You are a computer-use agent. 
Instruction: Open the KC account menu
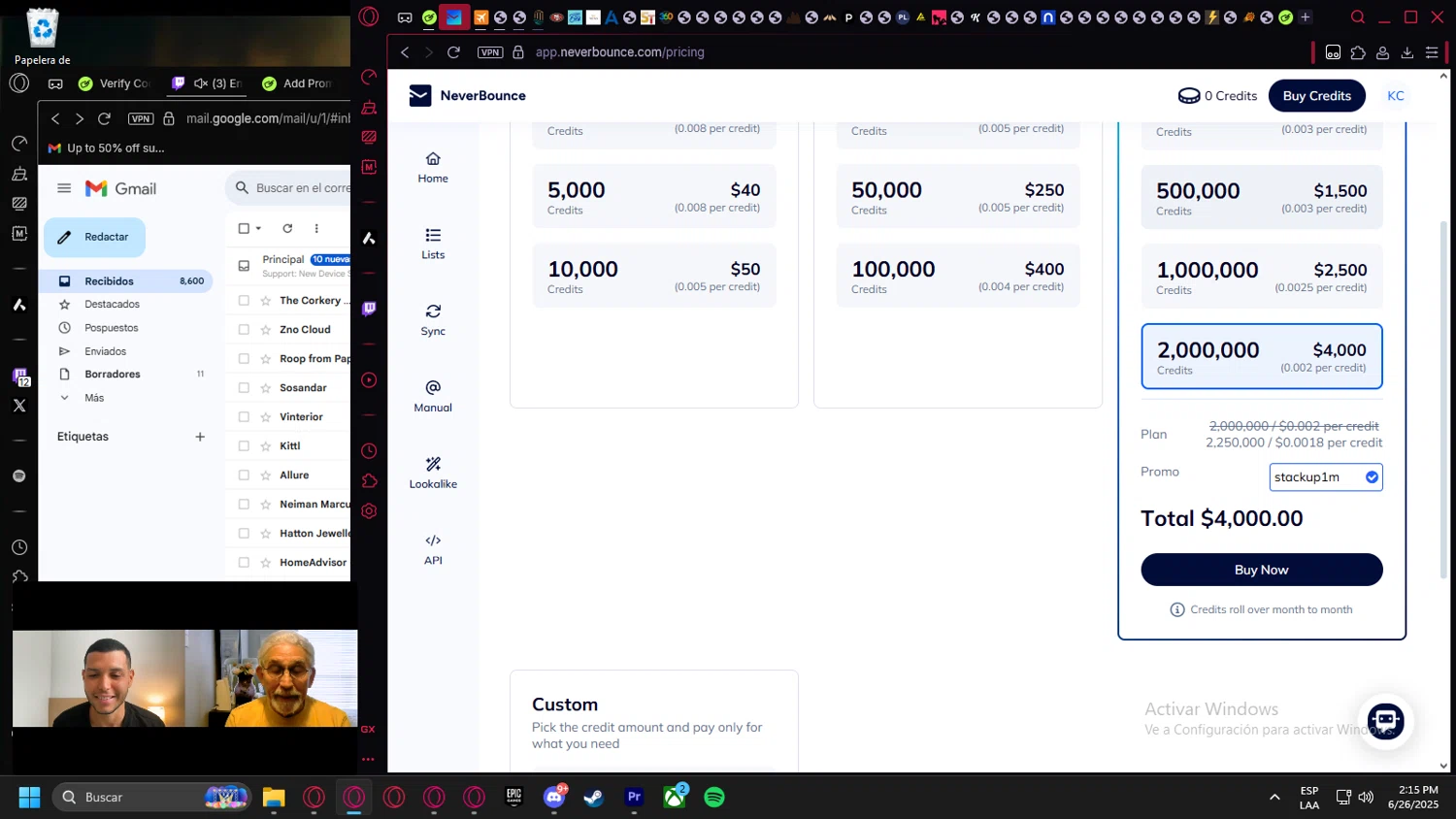click(x=1396, y=95)
